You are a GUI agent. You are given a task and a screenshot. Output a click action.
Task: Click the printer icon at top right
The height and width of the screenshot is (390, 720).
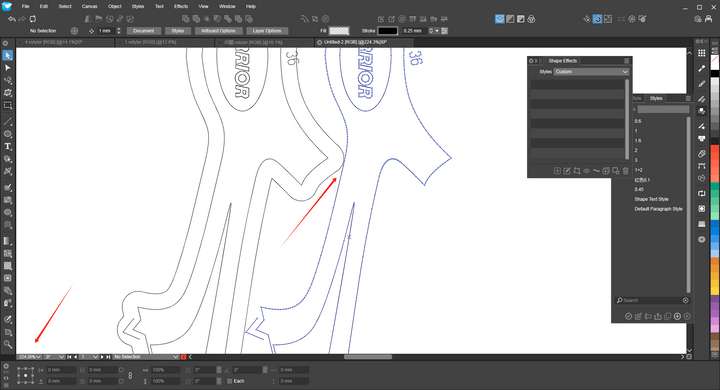pyautogui.click(x=709, y=19)
